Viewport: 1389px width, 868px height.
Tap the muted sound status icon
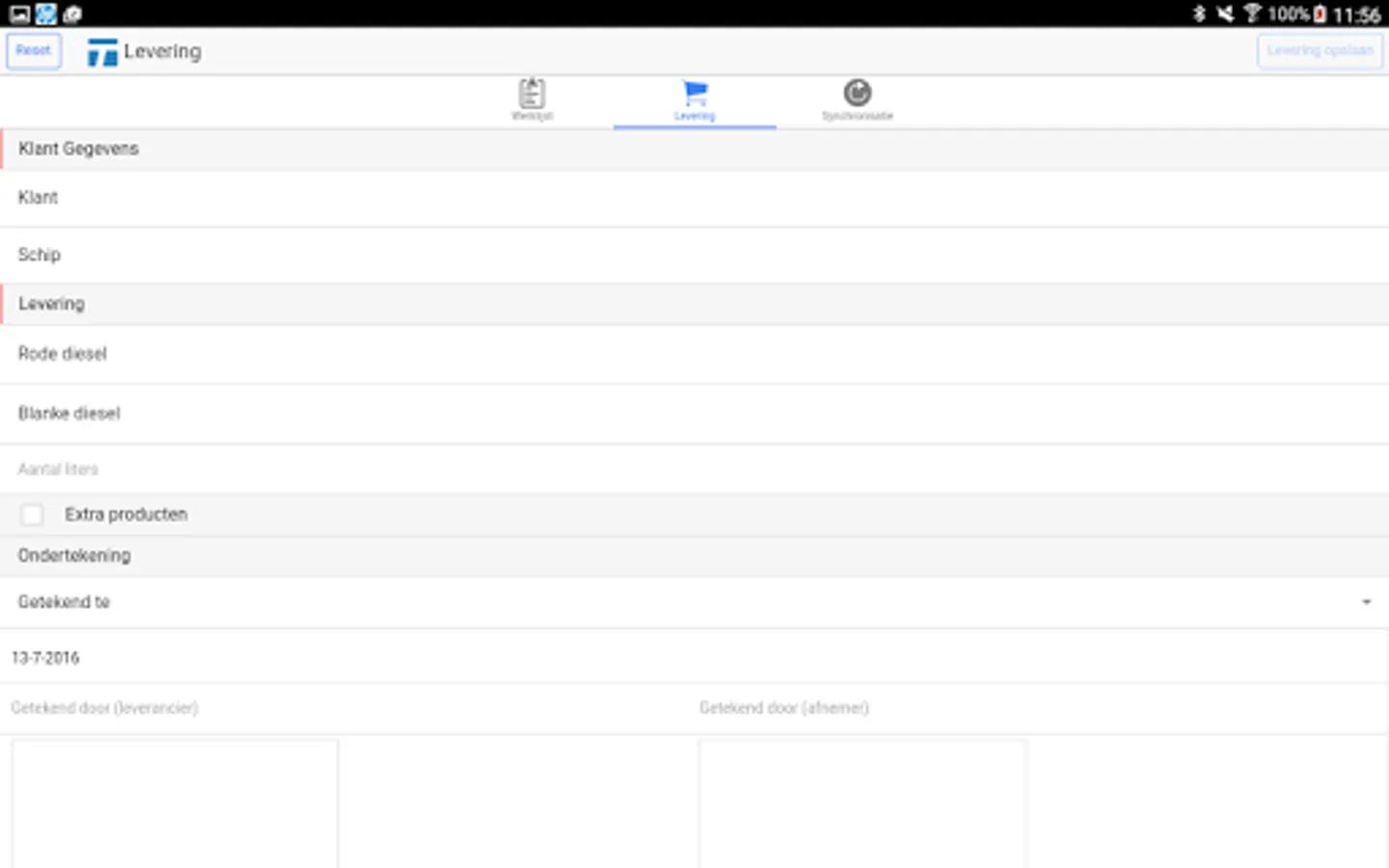click(x=1224, y=14)
